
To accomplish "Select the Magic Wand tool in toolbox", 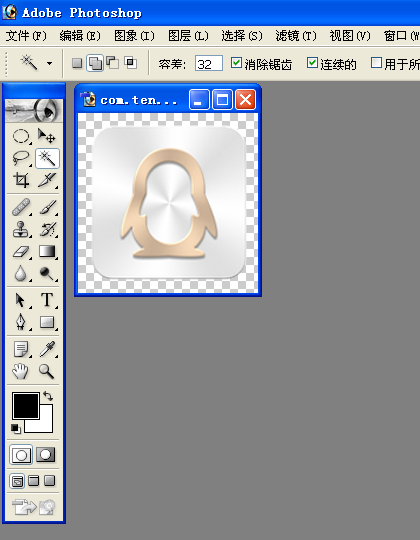I will (x=47, y=158).
